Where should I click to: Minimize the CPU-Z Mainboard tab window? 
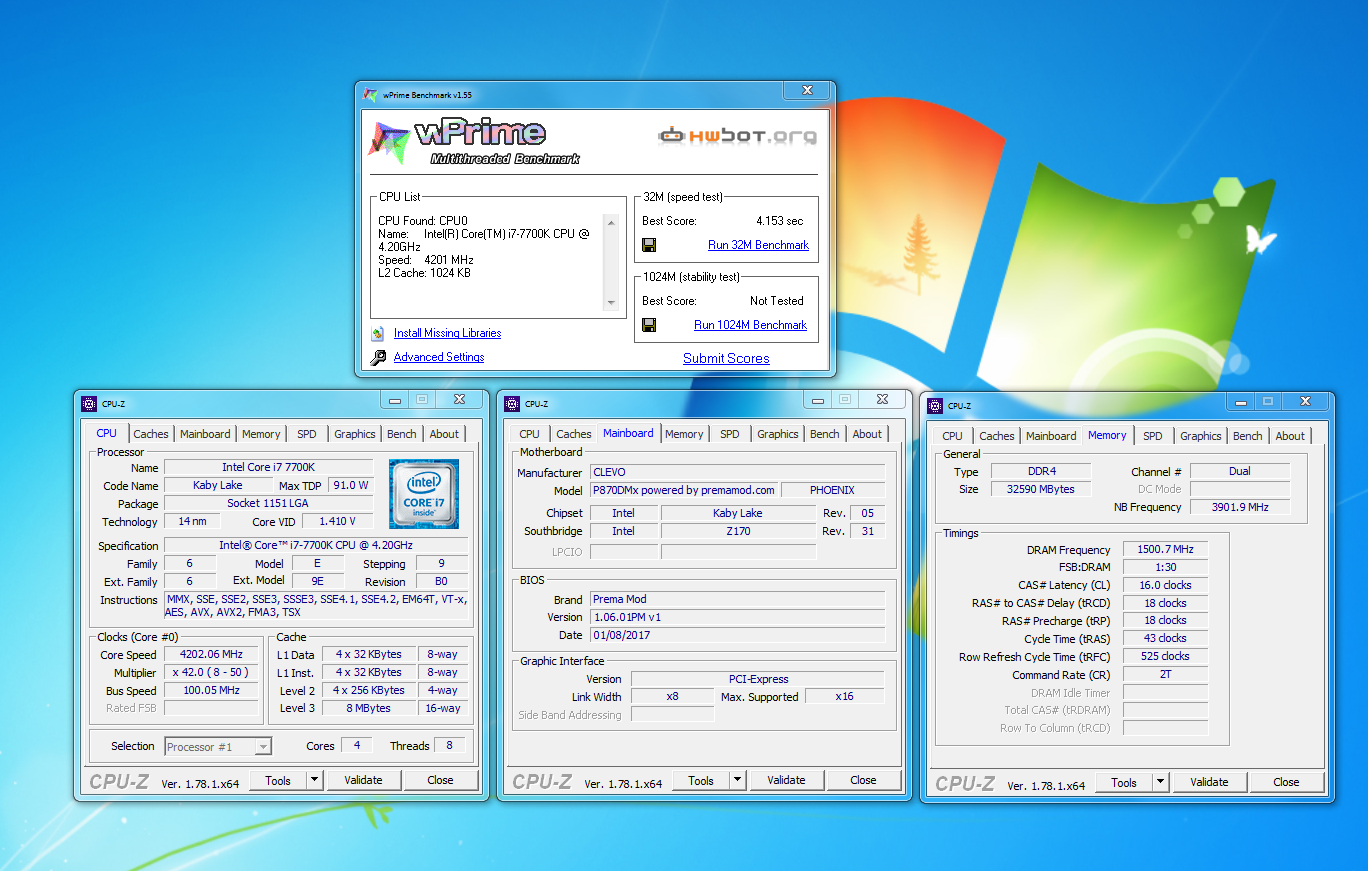(x=818, y=400)
